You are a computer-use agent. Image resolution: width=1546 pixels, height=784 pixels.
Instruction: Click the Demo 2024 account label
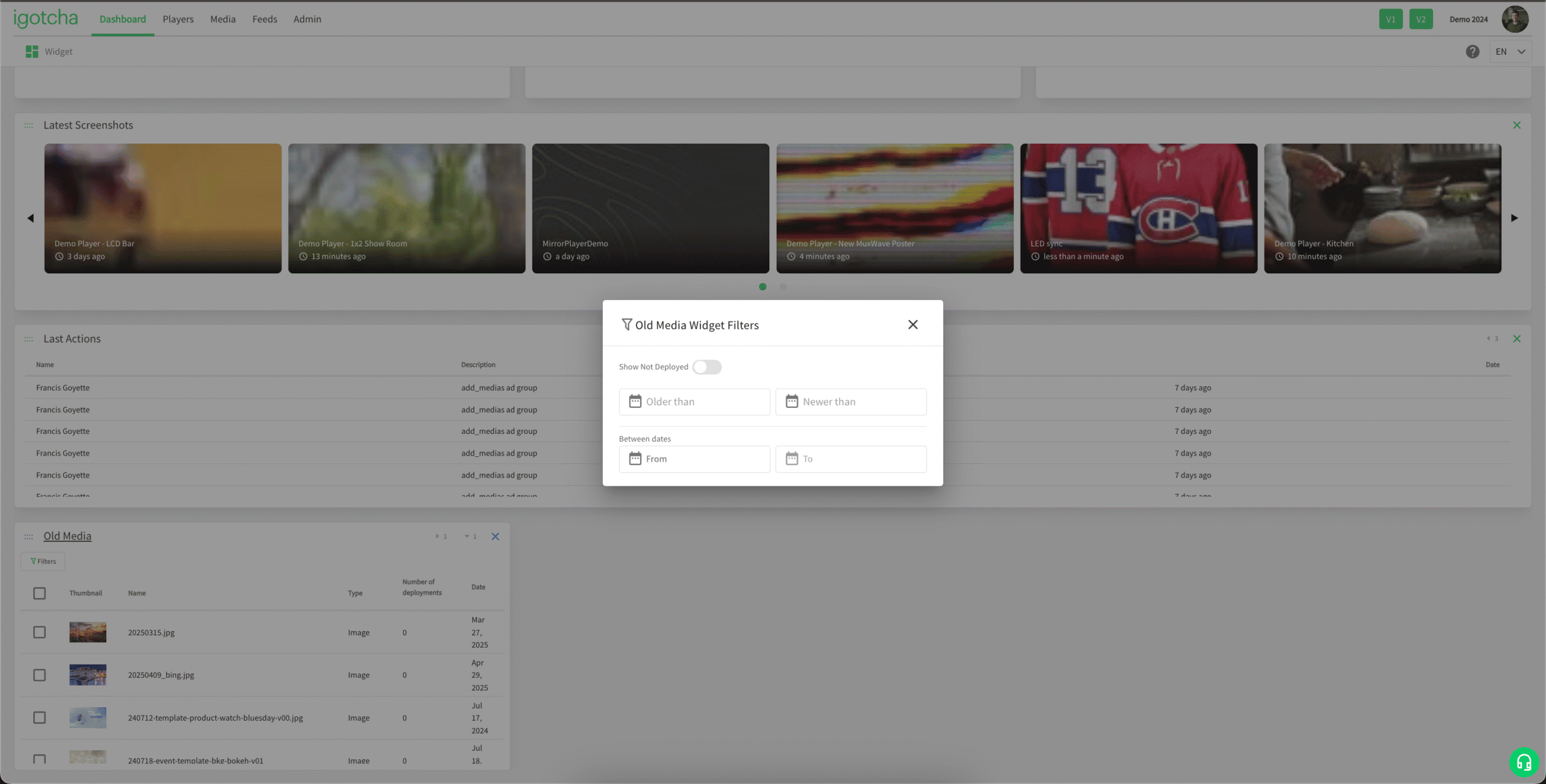tap(1469, 19)
